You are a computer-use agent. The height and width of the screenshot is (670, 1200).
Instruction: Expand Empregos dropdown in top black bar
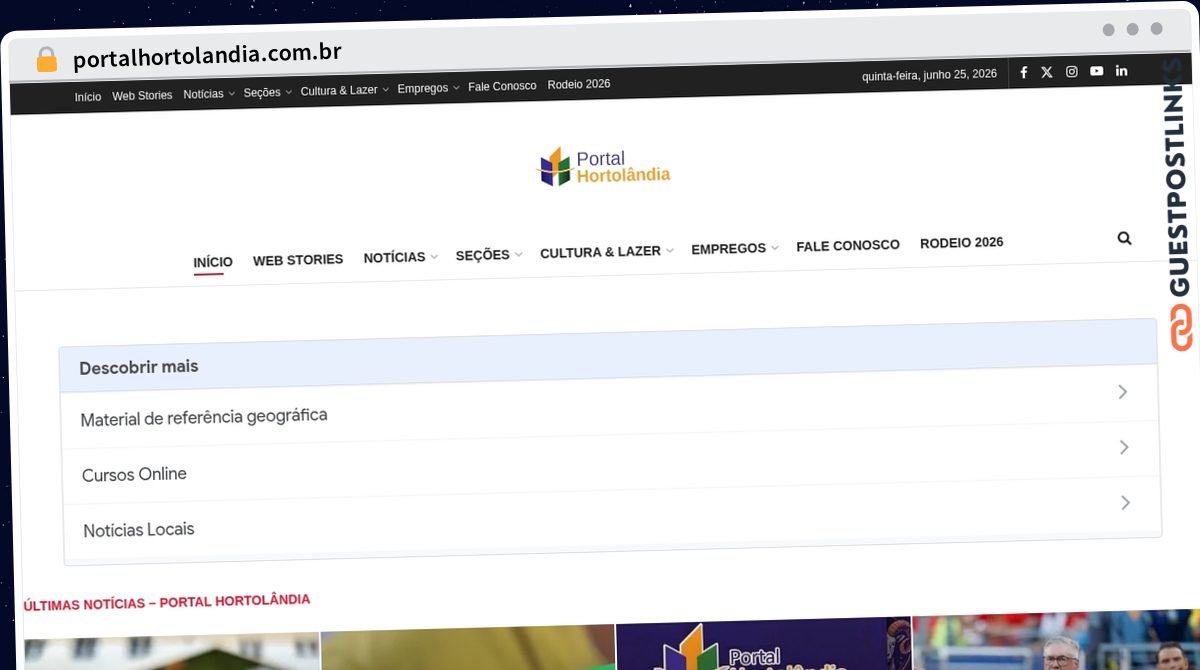428,88
